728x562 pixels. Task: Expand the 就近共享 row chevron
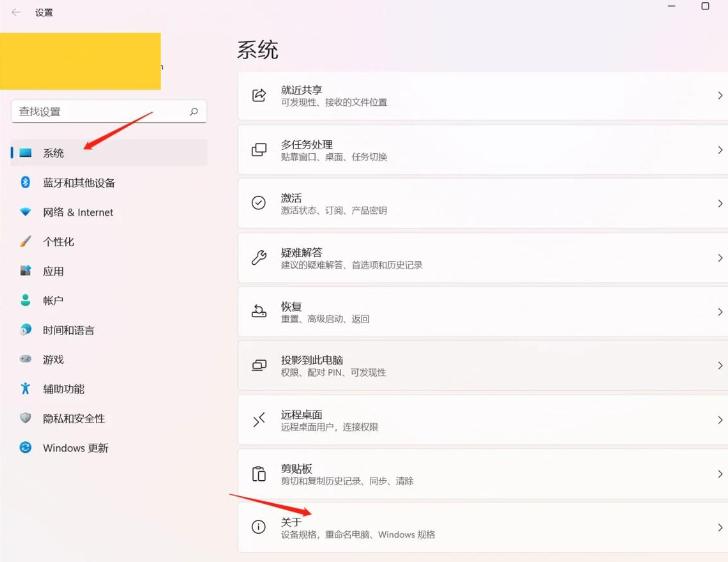[x=720, y=96]
